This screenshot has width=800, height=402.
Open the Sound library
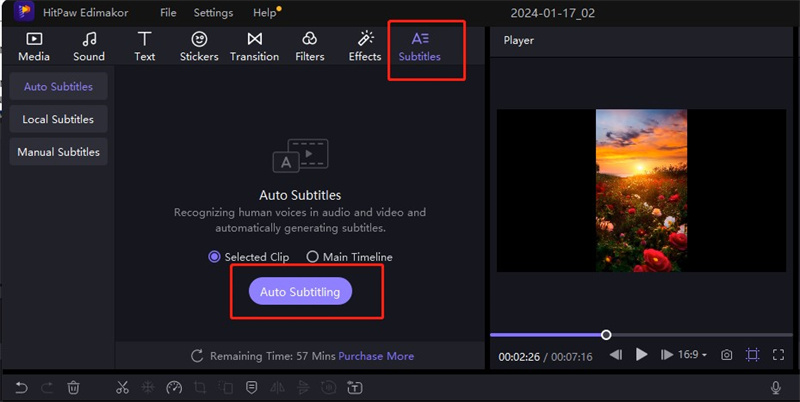(x=89, y=46)
